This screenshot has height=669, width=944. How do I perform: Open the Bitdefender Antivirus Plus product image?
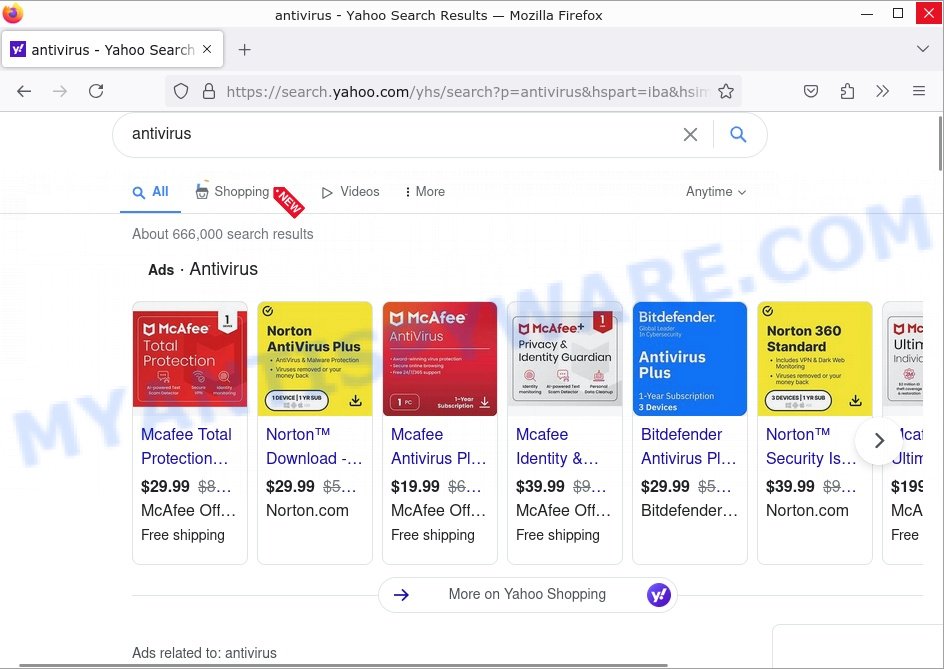[690, 359]
